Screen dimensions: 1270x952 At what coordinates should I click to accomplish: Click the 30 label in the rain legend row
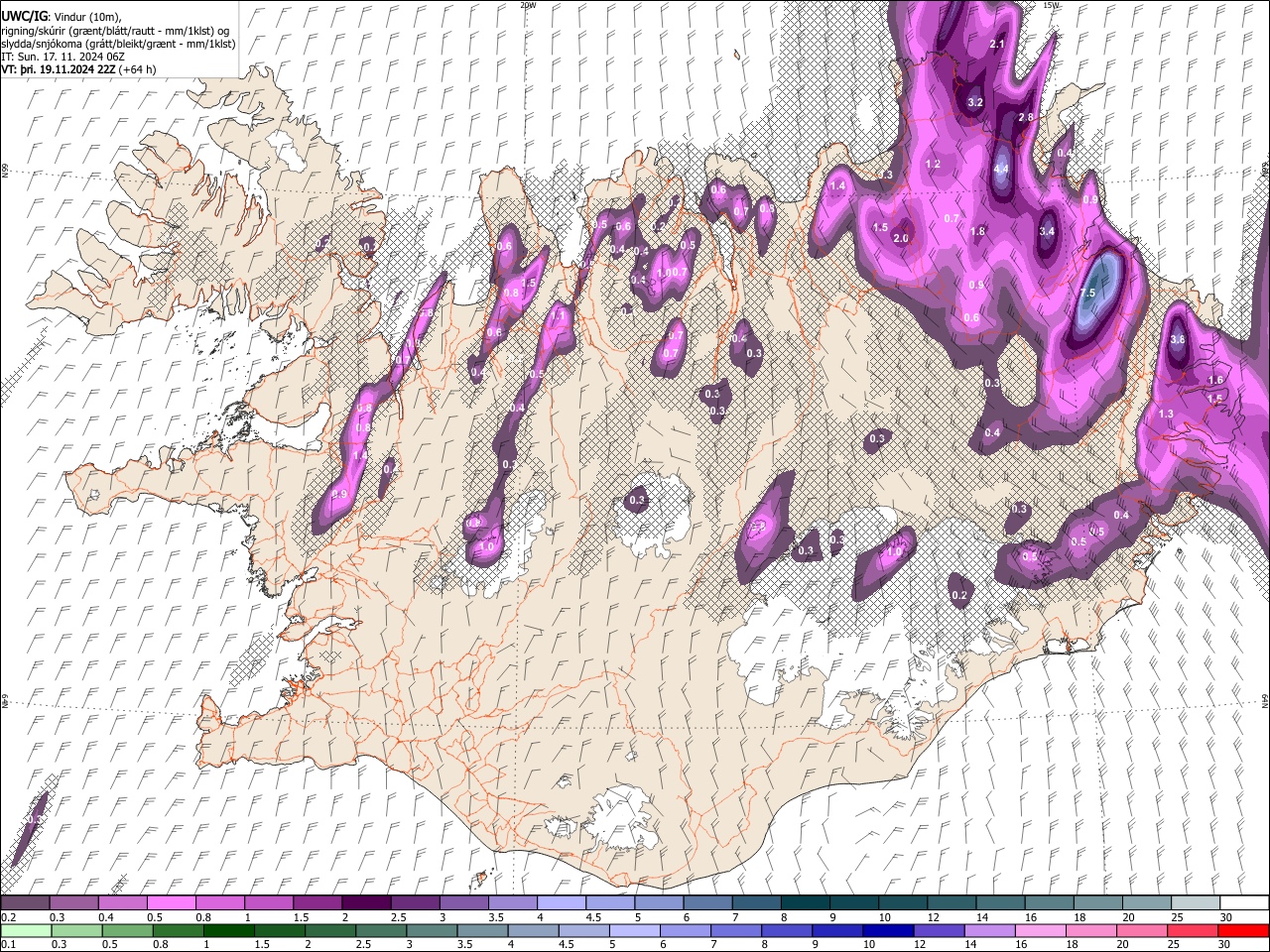click(x=1224, y=944)
